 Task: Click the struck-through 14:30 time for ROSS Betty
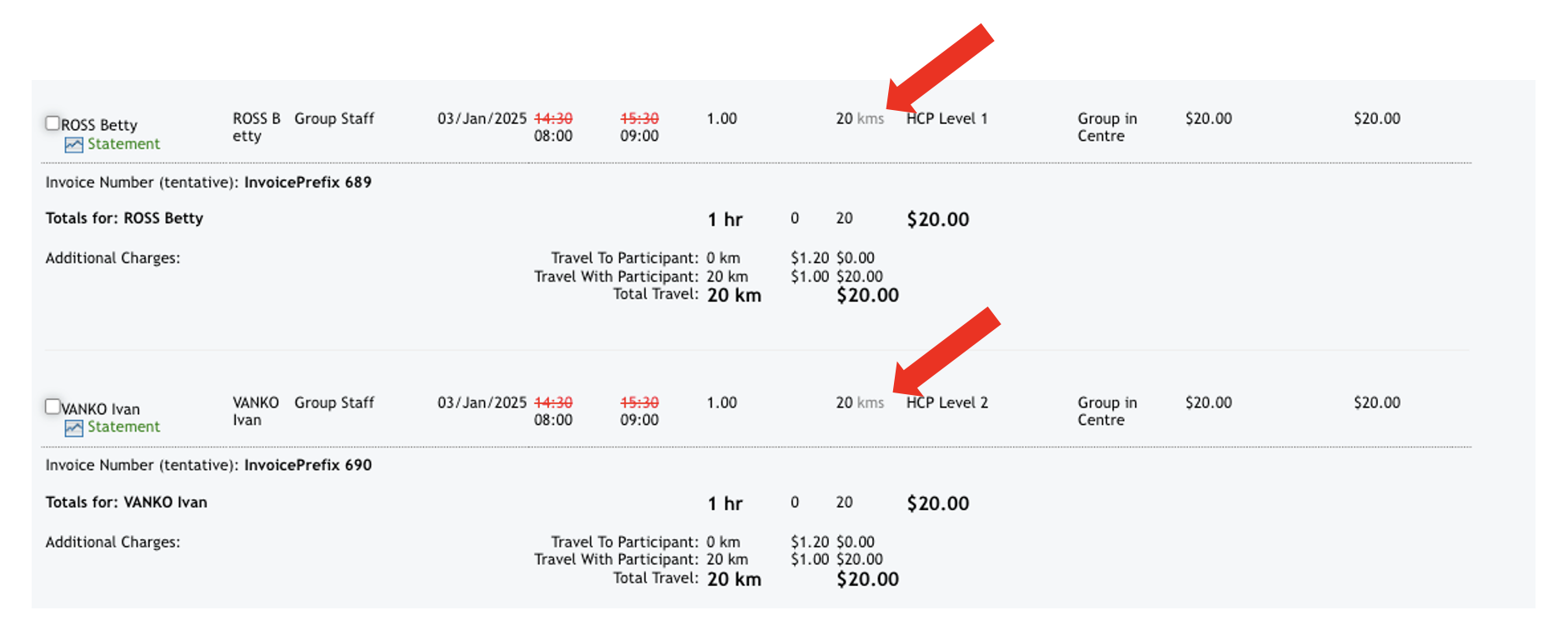click(553, 118)
